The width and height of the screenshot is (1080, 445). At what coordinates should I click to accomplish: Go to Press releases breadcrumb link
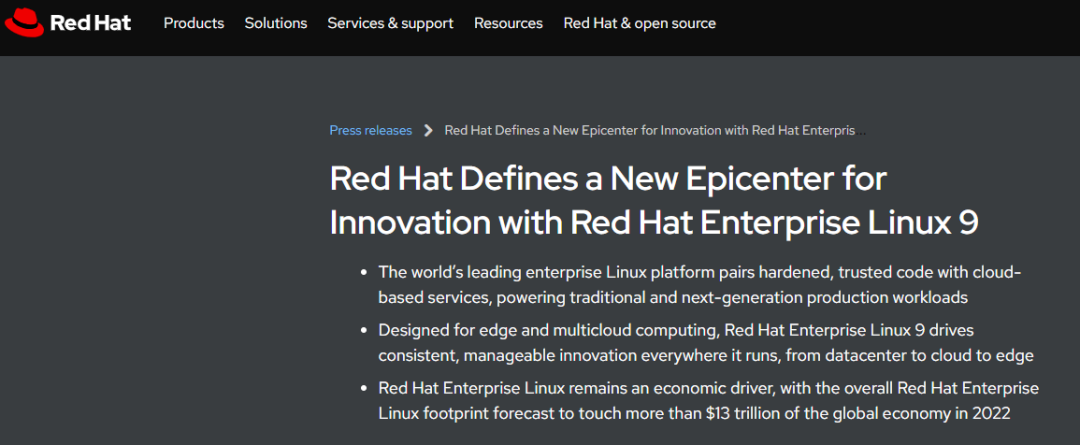tap(370, 130)
